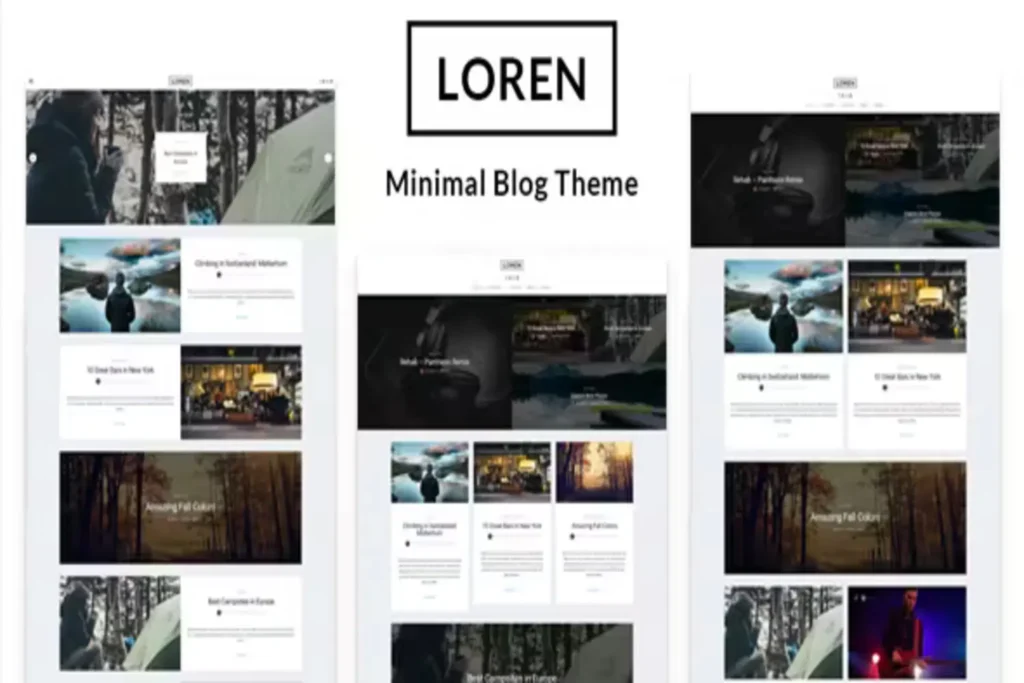The image size is (1024, 683).
Task: Click the guitarist concert thumbnail in right preview
Action: [x=906, y=632]
